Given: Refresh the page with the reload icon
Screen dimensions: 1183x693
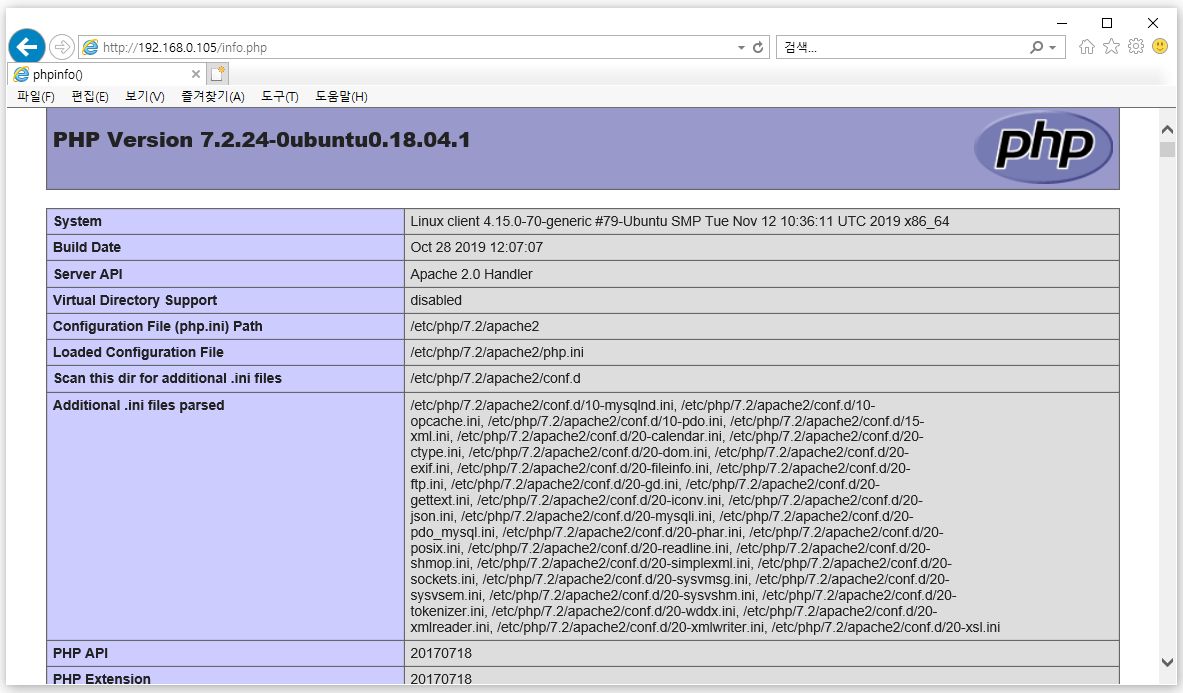Looking at the screenshot, I should point(758,48).
